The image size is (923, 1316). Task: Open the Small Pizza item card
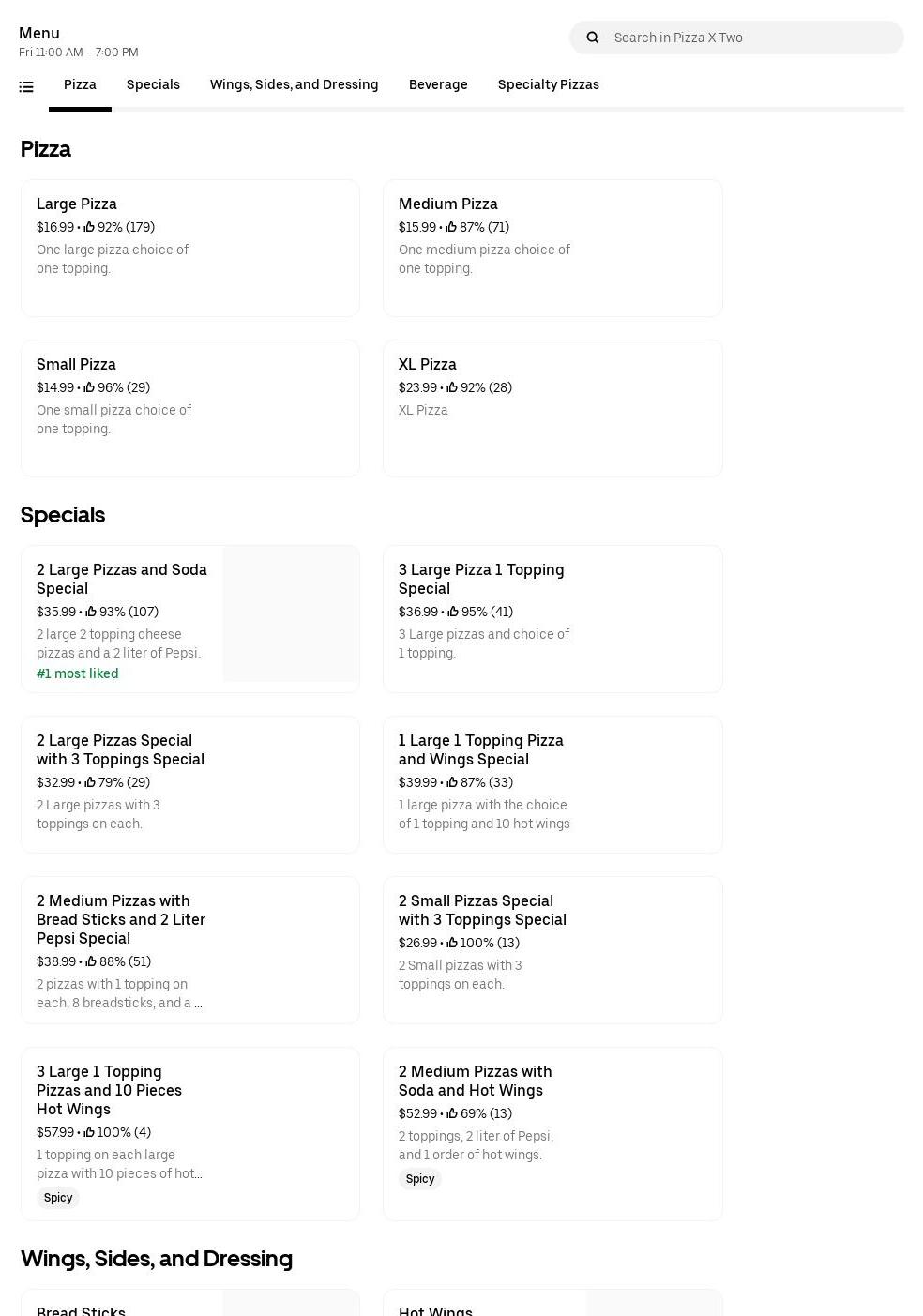click(189, 408)
